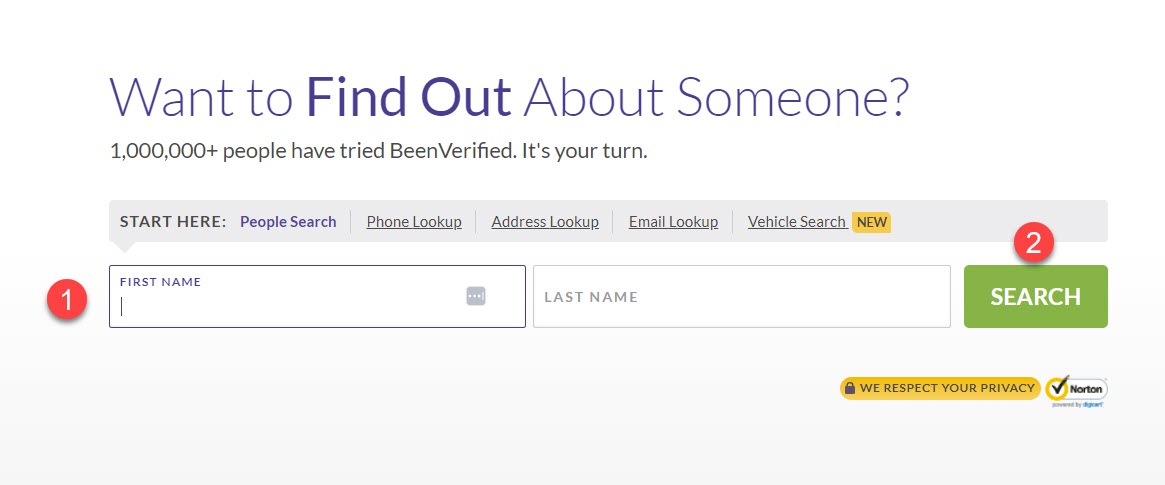Click the red number 2 marker

(x=1033, y=242)
